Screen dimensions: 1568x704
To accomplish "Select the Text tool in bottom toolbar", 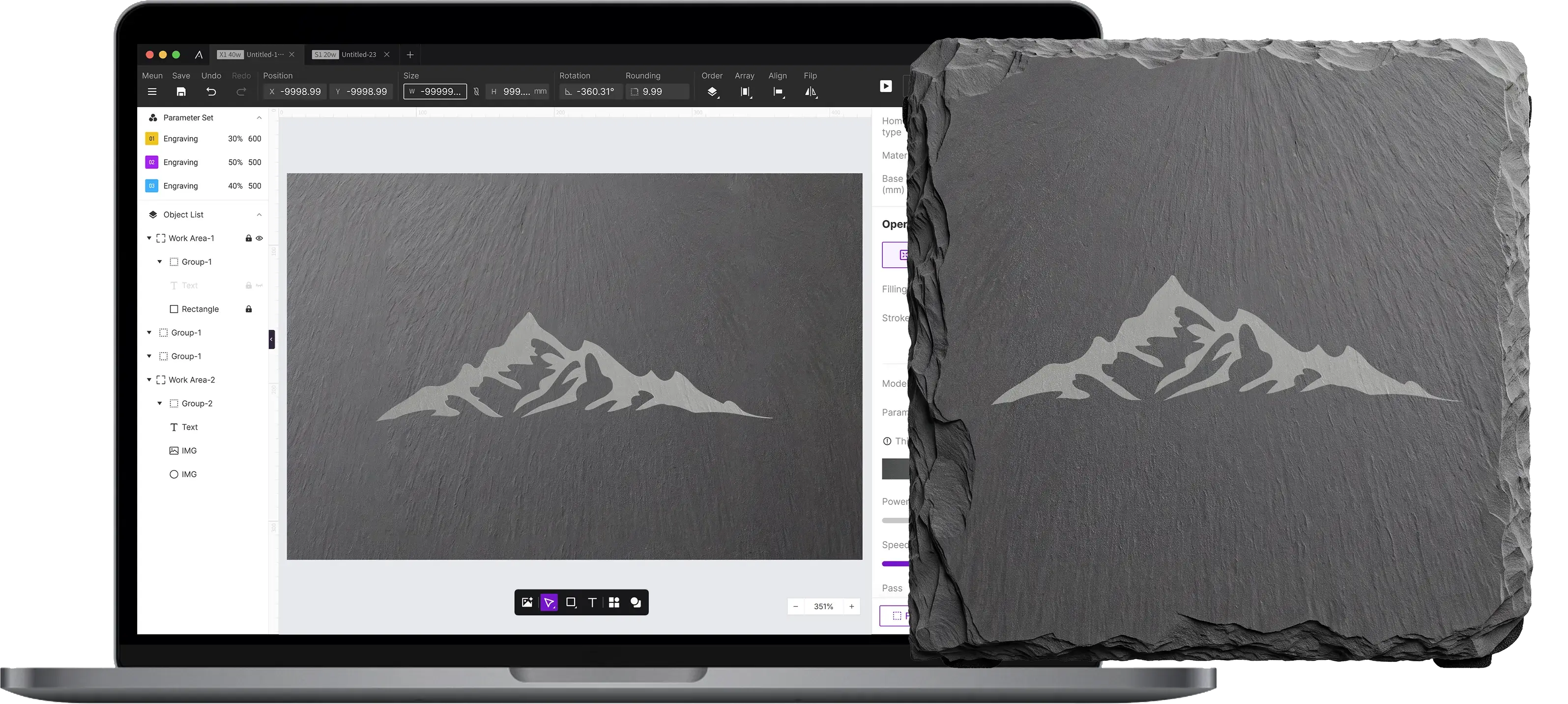I will tap(592, 602).
